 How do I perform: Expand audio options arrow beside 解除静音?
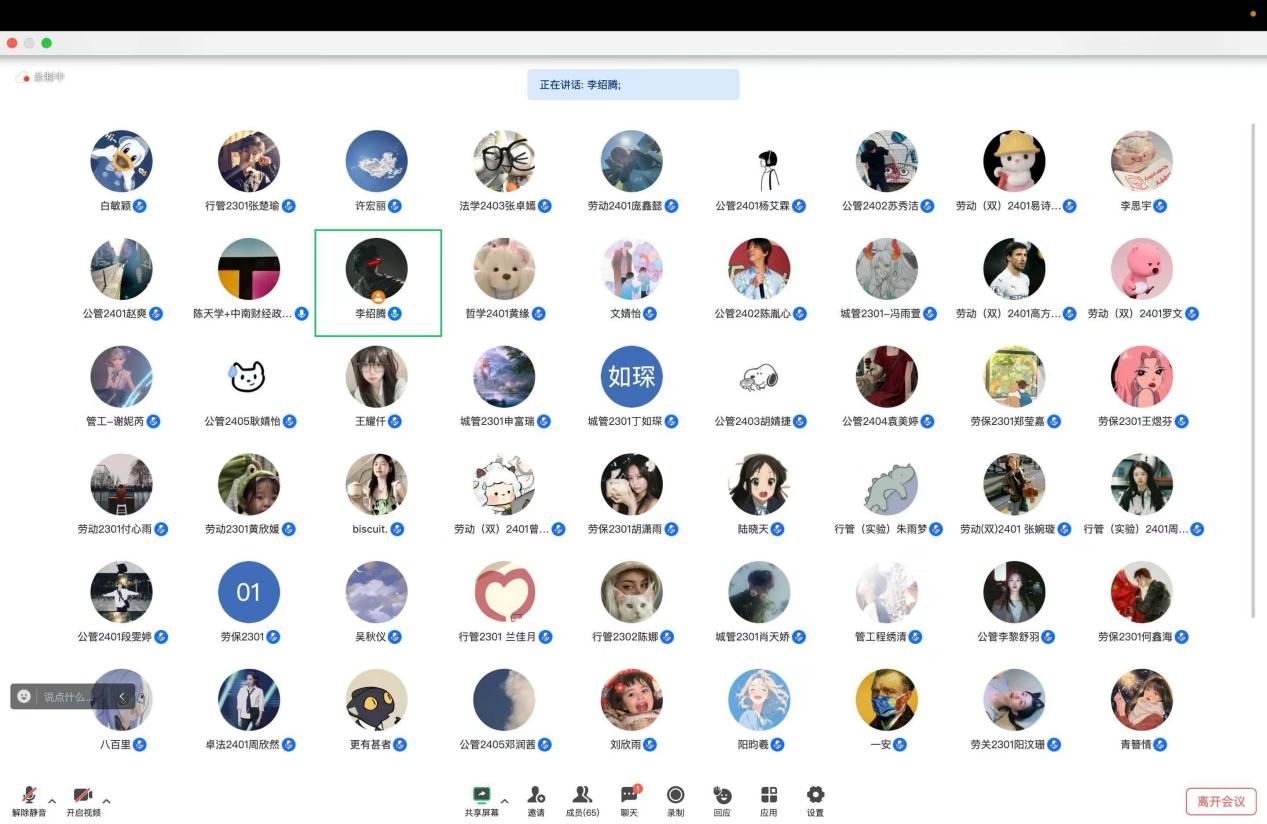pos(52,800)
